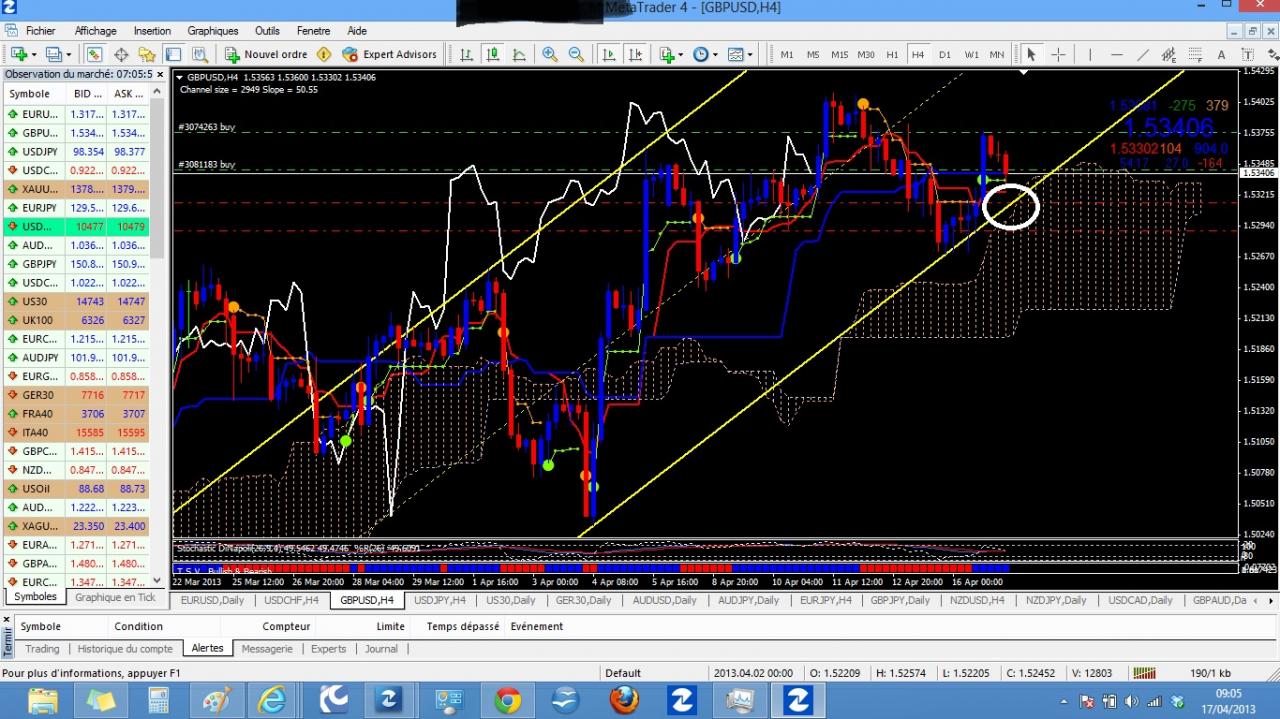Switch to bar chart display
The width and height of the screenshot is (1280, 719).
(466, 54)
